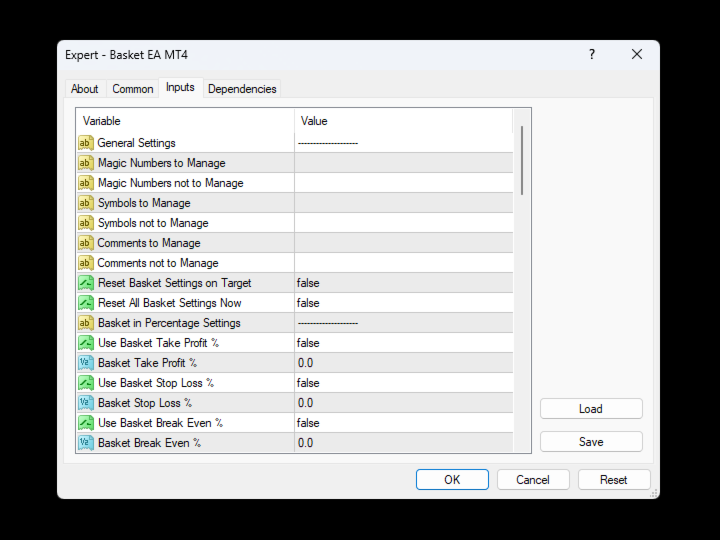Select the Symbols to Manage label
This screenshot has height=540, width=720.
tap(144, 203)
